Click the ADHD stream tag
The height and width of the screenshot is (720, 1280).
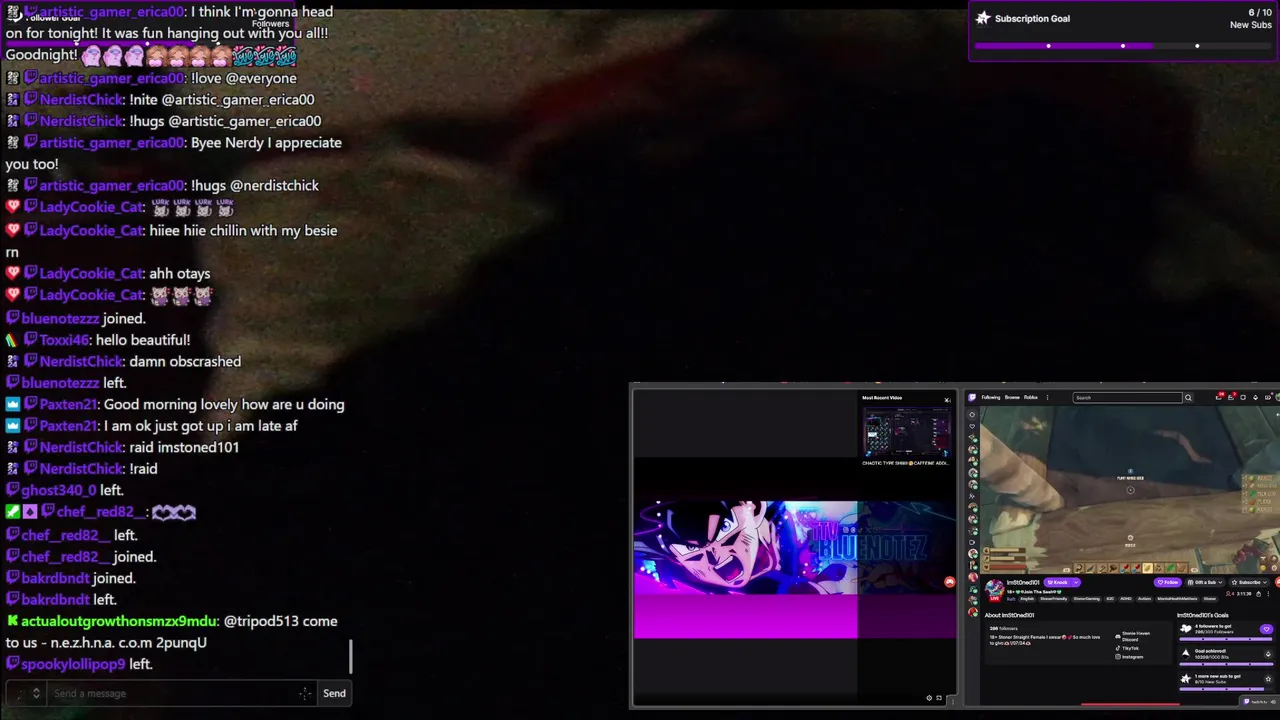tap(1126, 599)
